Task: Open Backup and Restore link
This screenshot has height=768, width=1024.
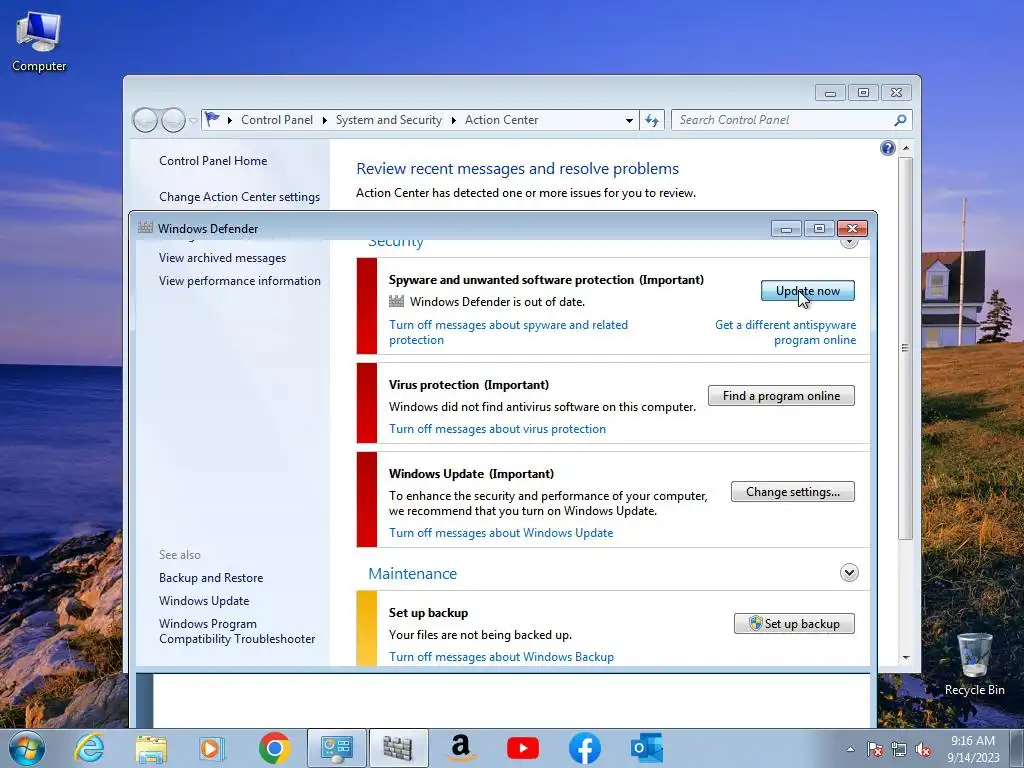Action: coord(211,578)
